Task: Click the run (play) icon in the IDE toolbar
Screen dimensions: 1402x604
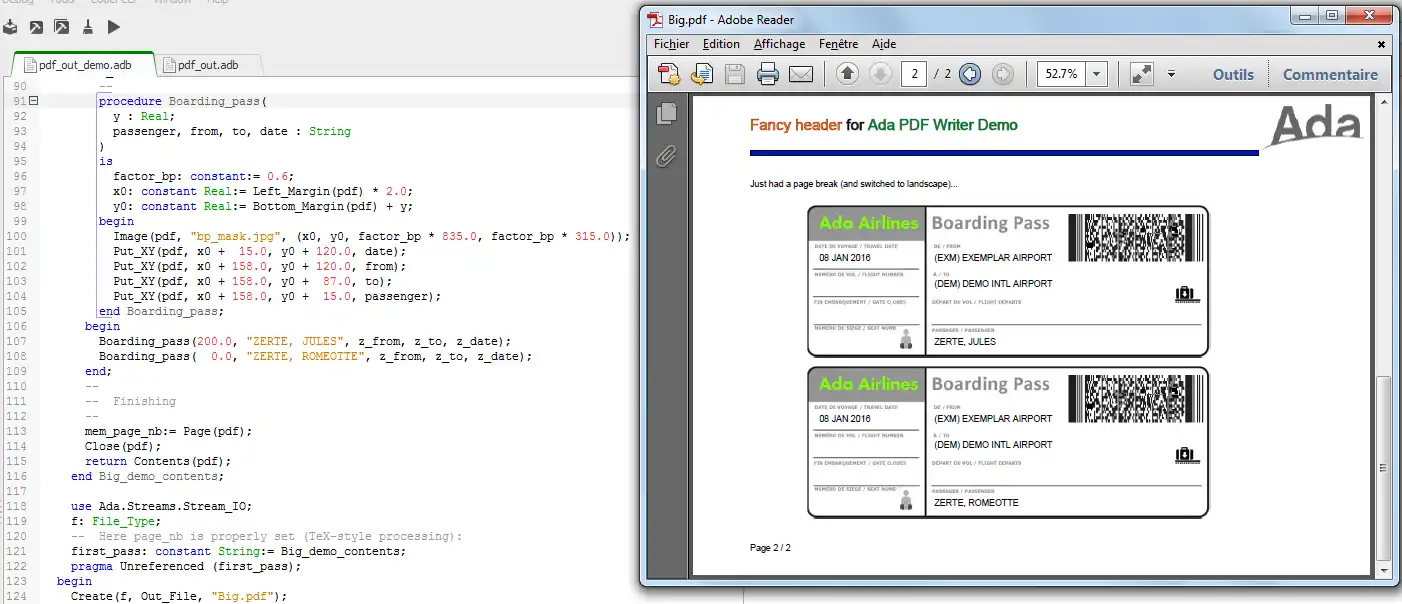Action: [x=114, y=27]
